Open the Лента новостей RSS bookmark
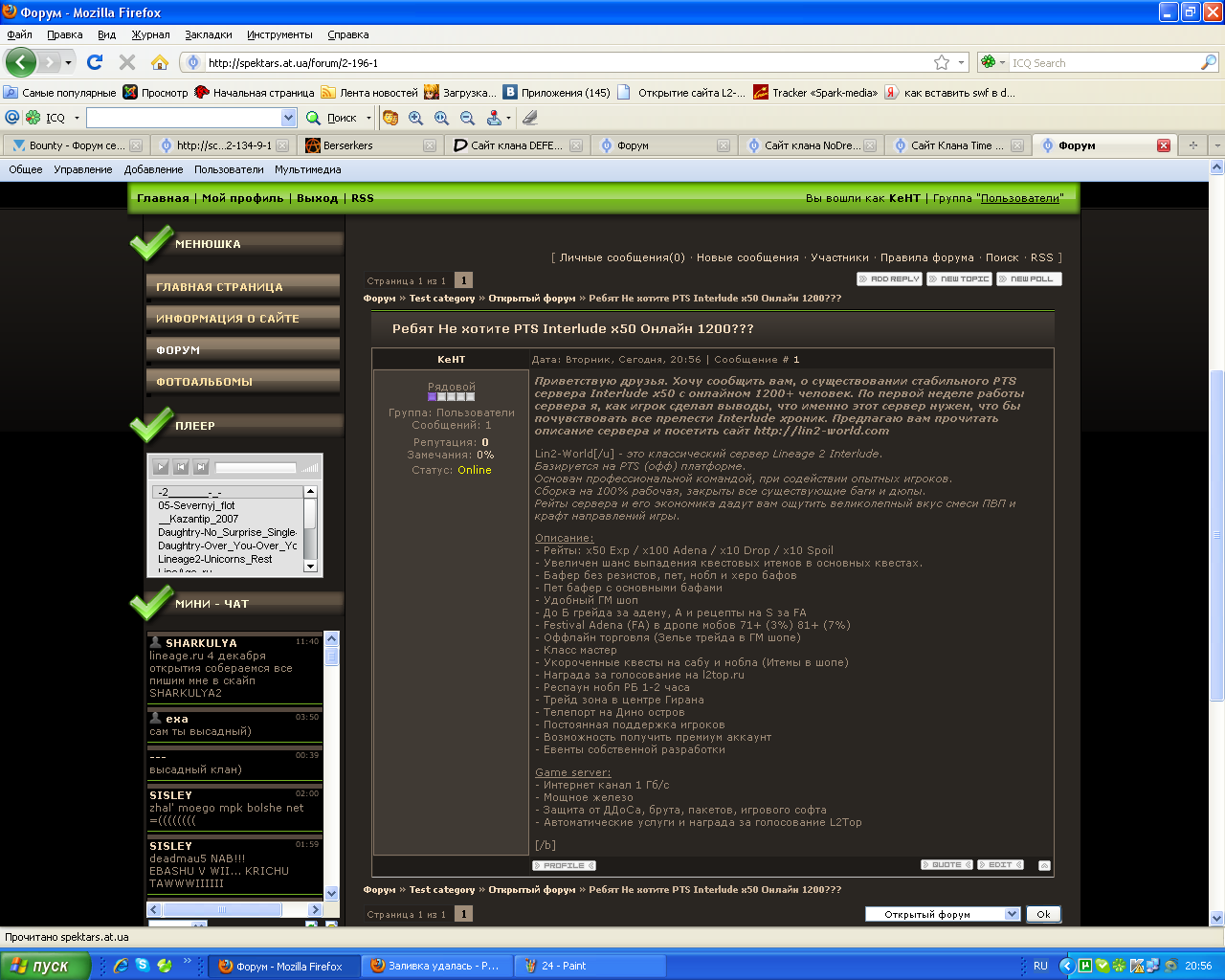1225x980 pixels. click(x=369, y=93)
